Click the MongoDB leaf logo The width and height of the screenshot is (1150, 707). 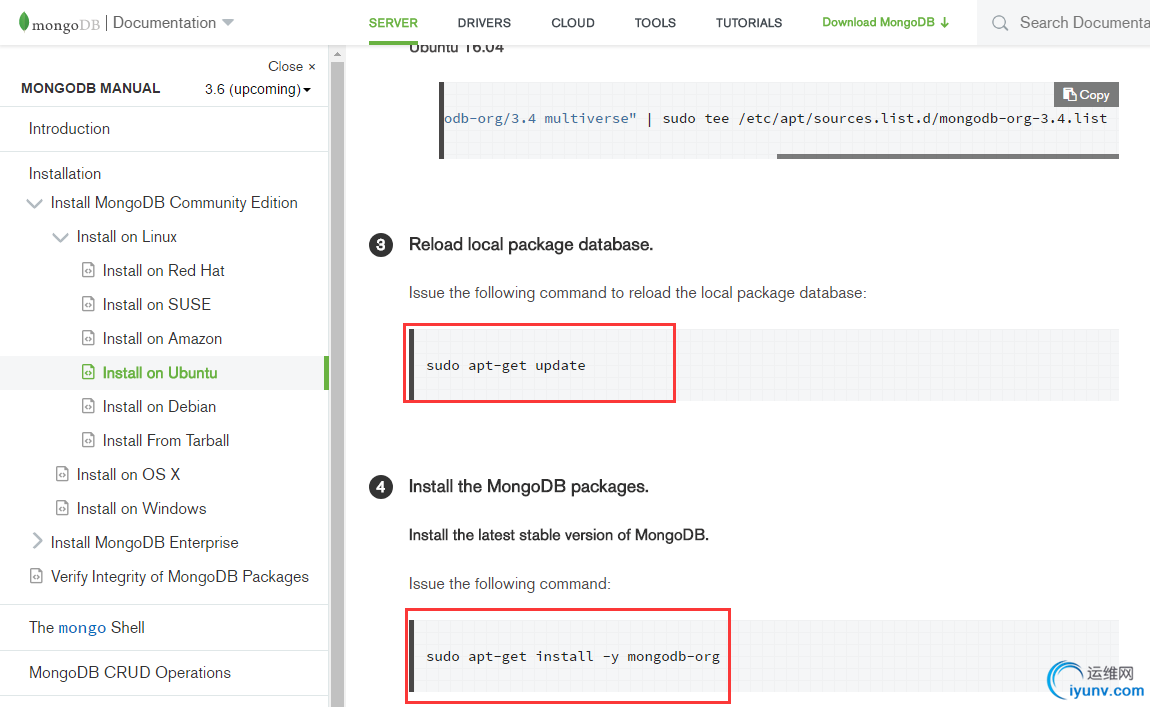[24, 22]
